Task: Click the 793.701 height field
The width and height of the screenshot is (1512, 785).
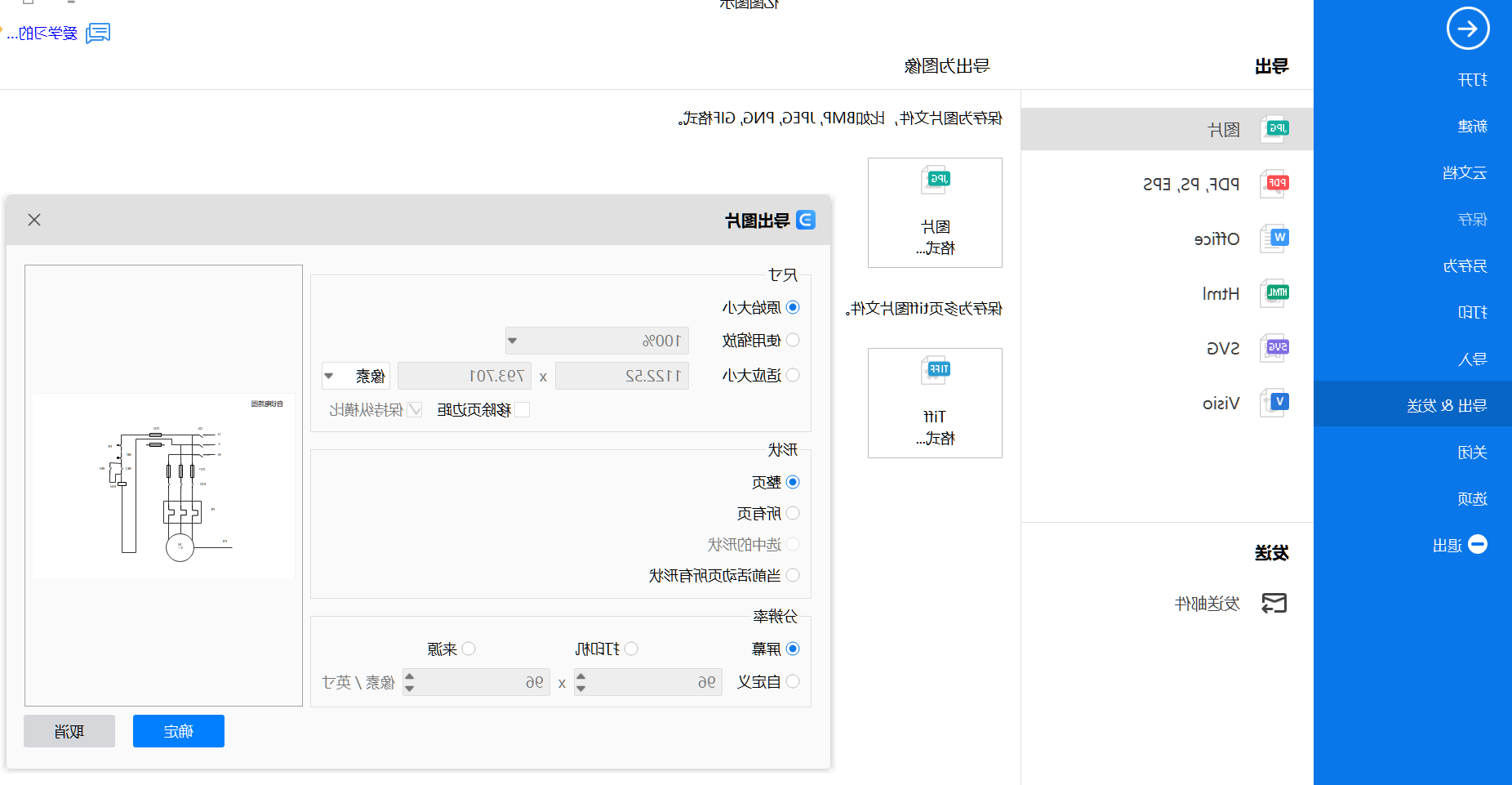Action: click(465, 376)
